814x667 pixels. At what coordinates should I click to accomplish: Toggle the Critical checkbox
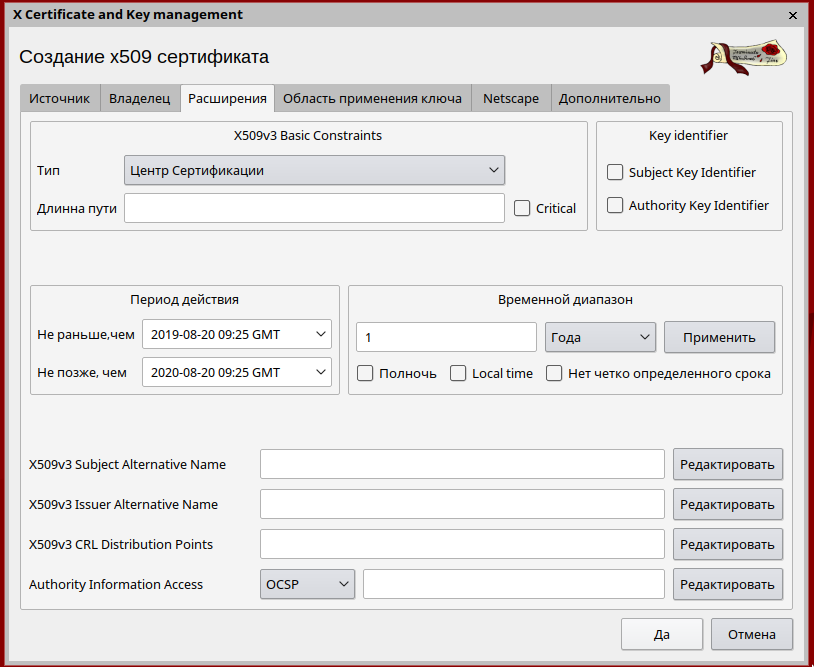(522, 208)
